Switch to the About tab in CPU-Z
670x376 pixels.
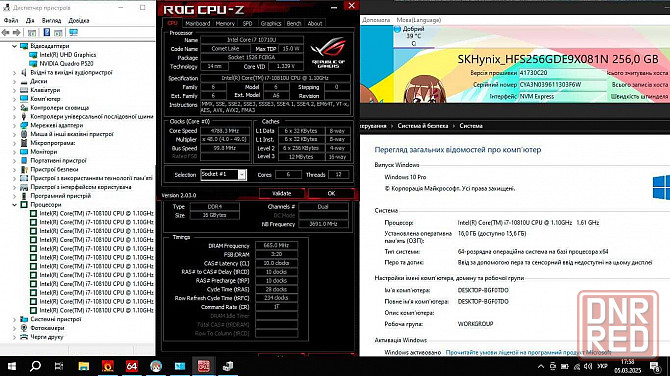click(315, 24)
